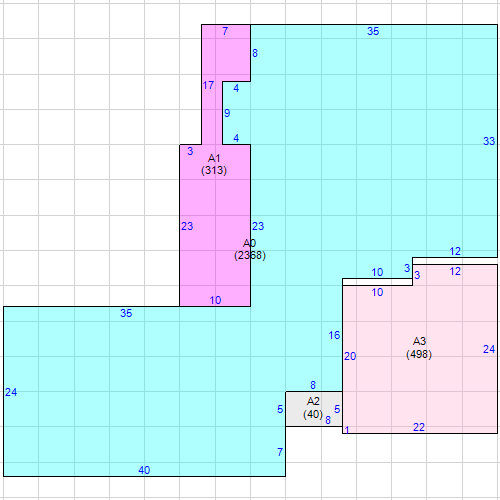Click the 1 dimension at A3's bottom corner

[347, 430]
